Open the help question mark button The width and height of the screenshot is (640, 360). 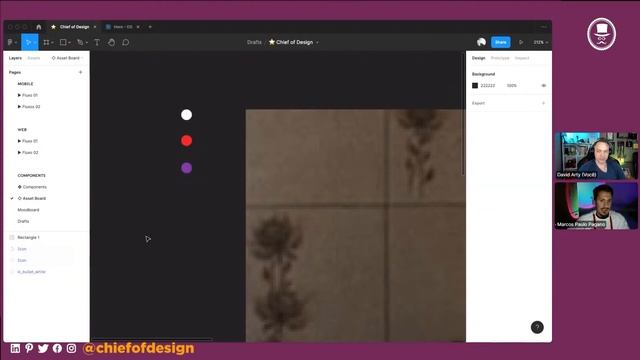537,327
